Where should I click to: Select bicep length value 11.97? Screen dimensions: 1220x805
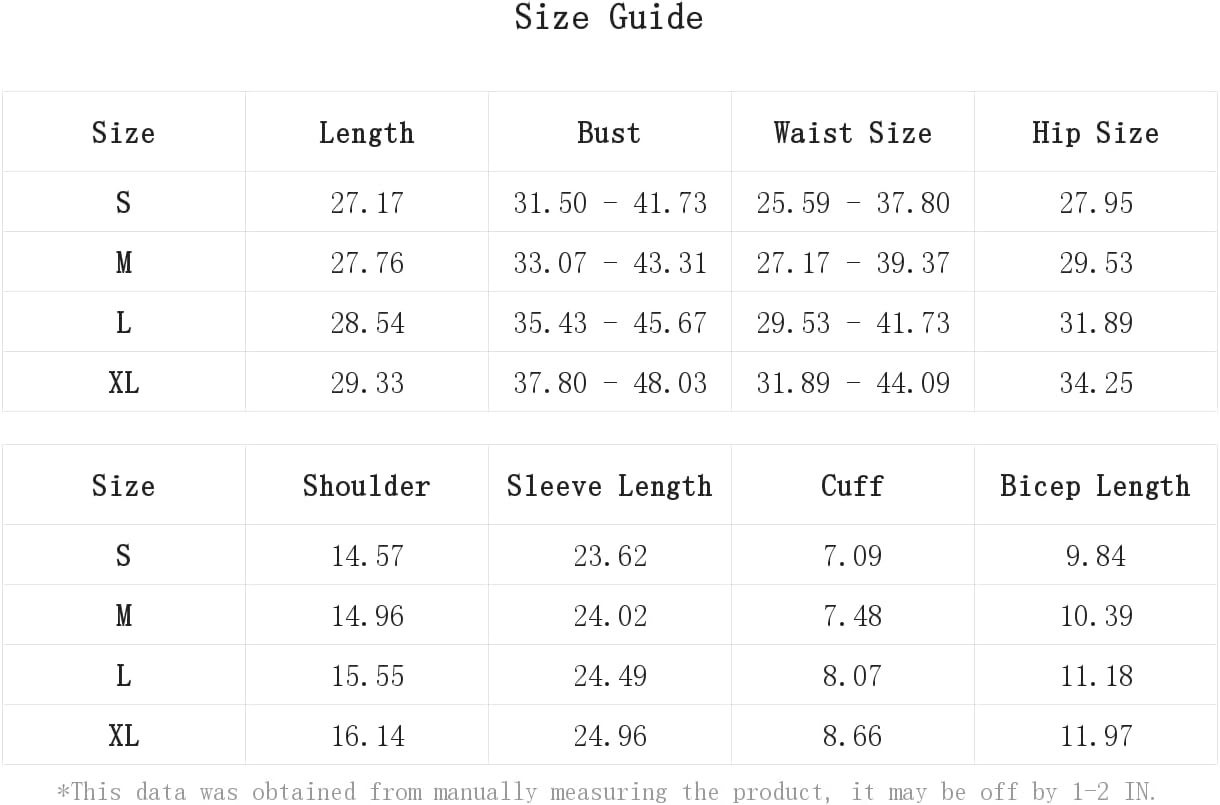click(x=1096, y=736)
